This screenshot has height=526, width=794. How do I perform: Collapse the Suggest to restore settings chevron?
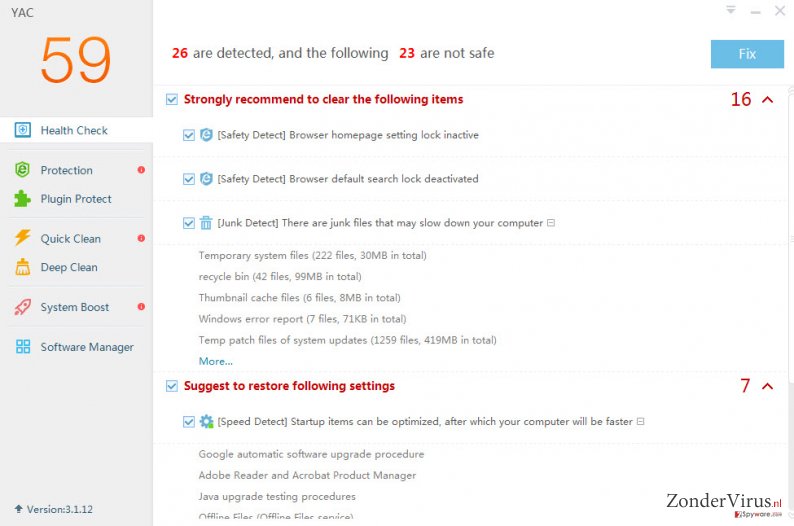tap(768, 386)
